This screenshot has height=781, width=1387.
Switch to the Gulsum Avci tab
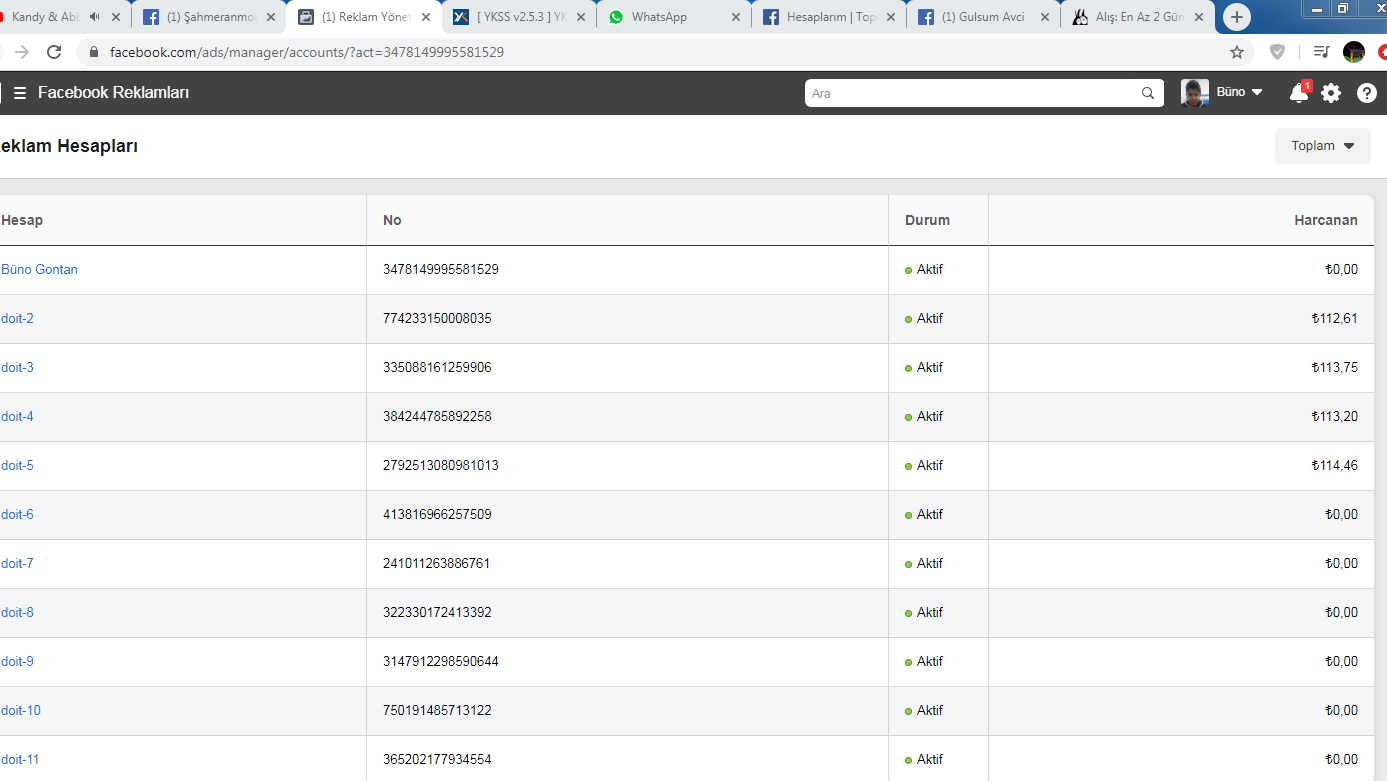pos(985,17)
